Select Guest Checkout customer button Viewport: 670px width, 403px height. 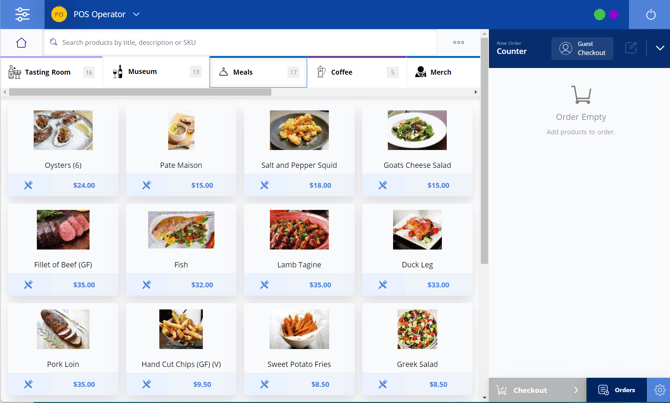tap(582, 48)
